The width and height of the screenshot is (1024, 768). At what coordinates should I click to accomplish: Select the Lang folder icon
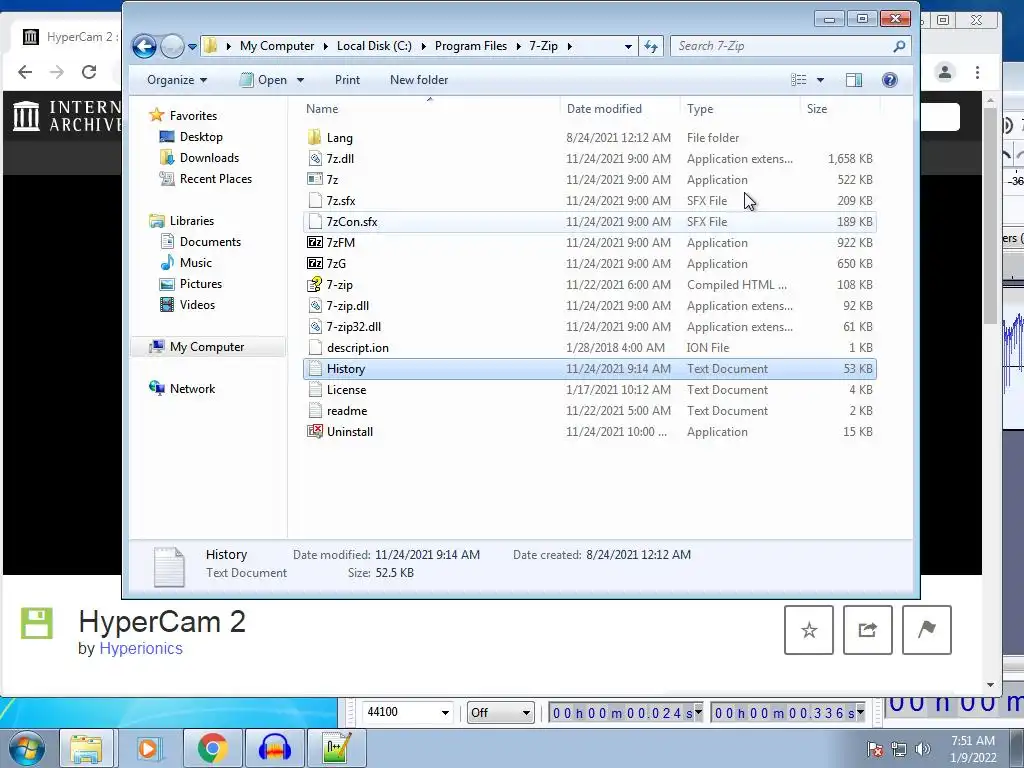point(315,137)
